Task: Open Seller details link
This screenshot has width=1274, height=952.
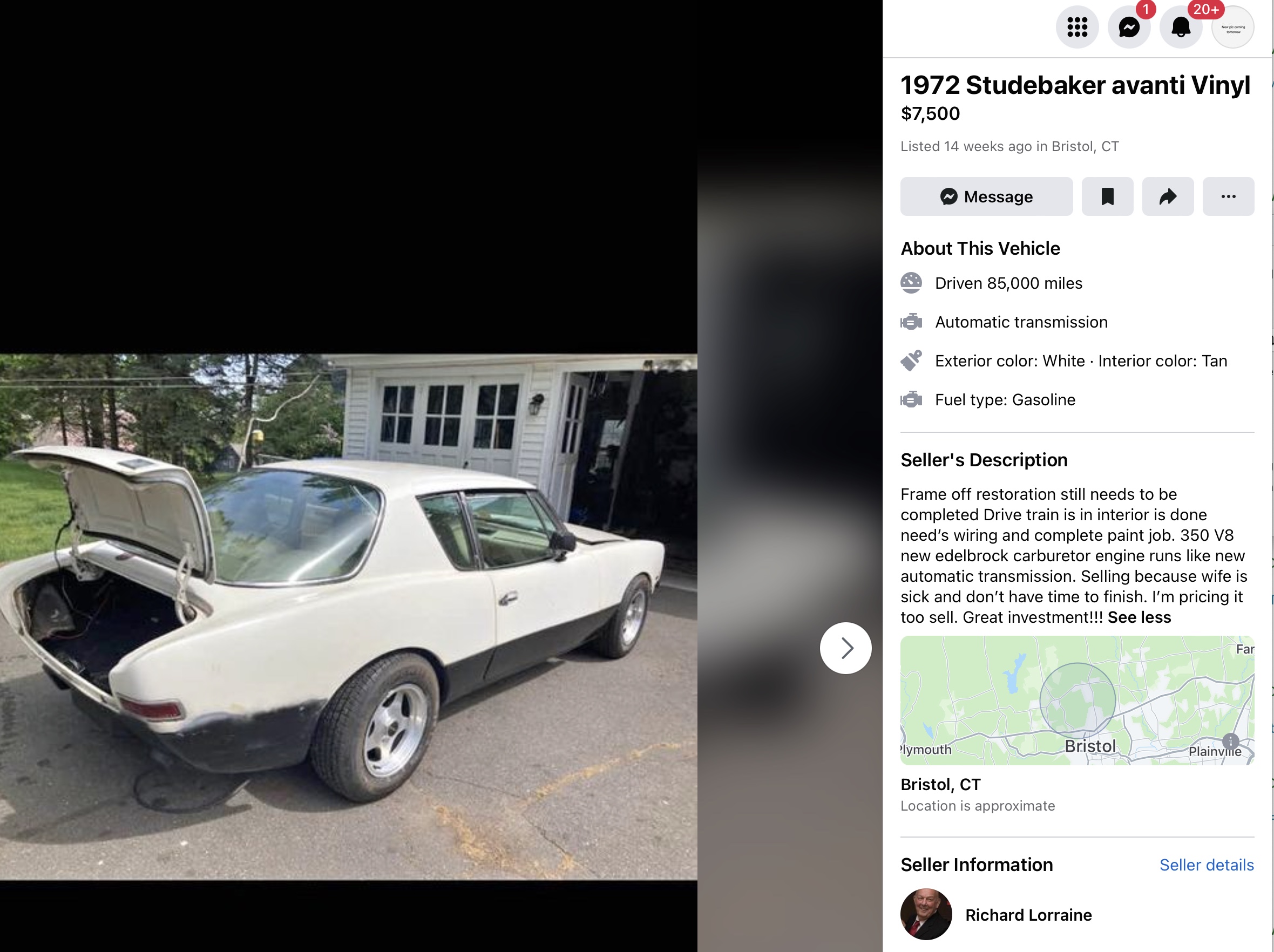Action: pyautogui.click(x=1207, y=865)
